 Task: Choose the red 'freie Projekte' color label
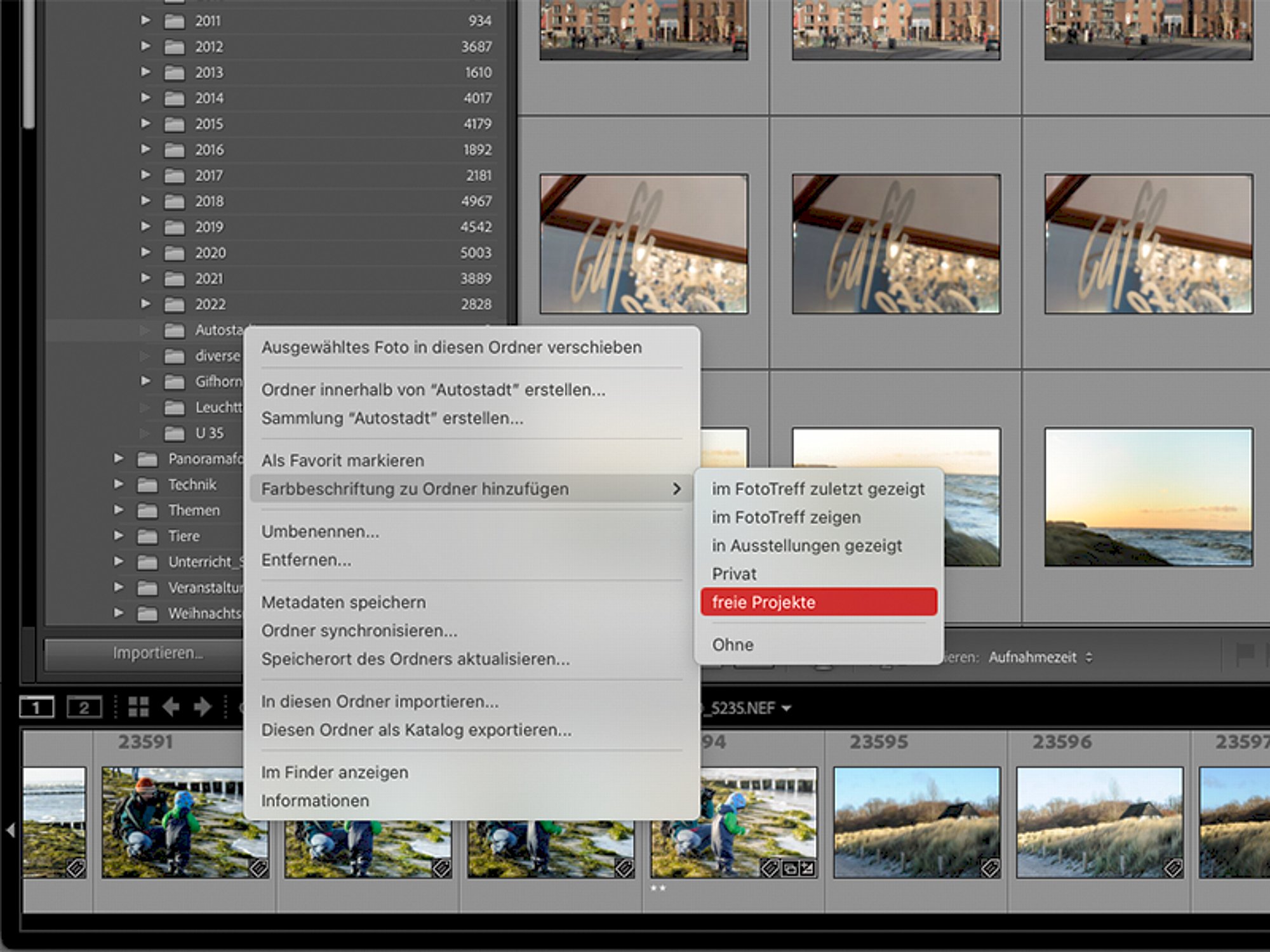point(819,602)
